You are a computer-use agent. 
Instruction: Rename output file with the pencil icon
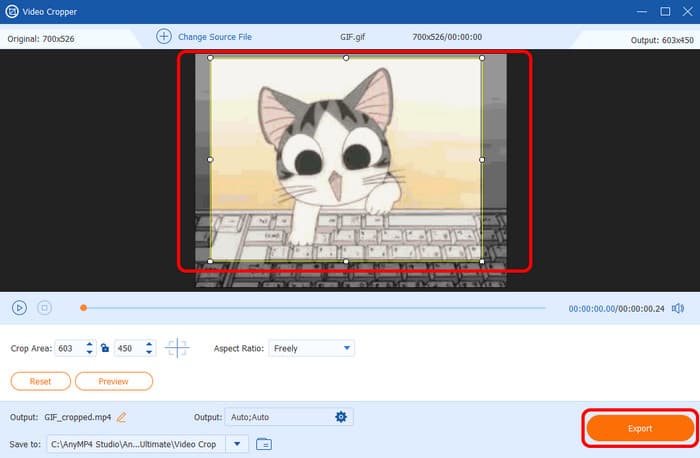(x=121, y=417)
